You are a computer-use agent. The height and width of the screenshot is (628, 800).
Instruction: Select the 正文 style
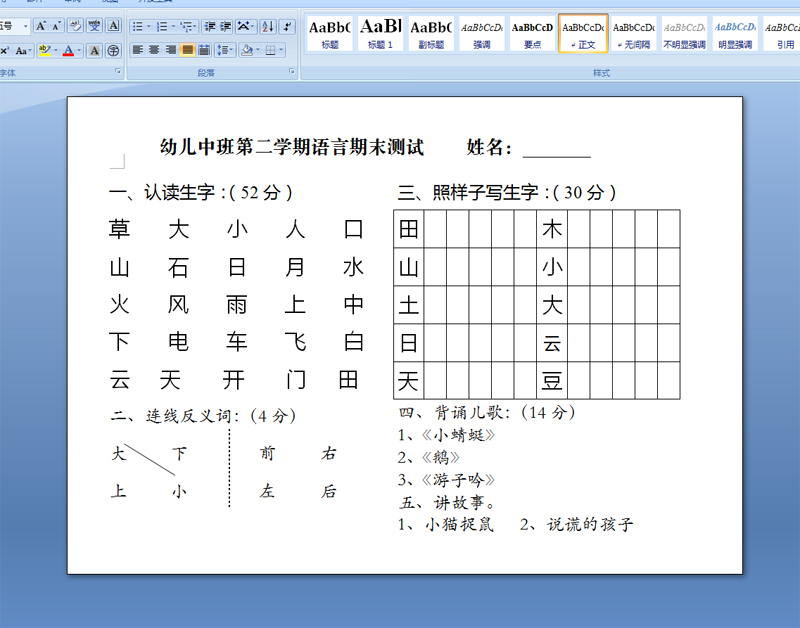(x=583, y=34)
